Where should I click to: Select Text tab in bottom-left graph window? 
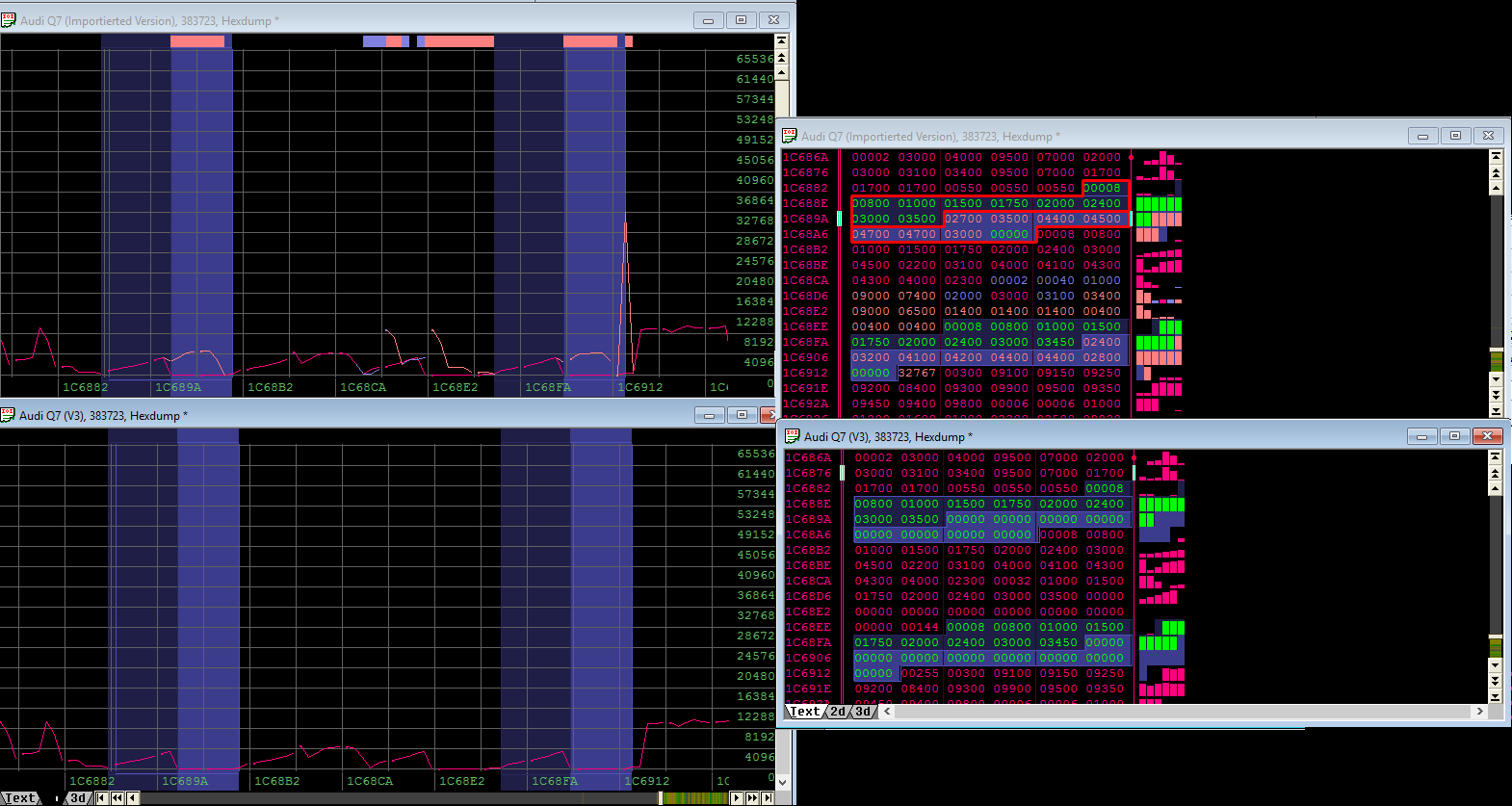[19, 797]
